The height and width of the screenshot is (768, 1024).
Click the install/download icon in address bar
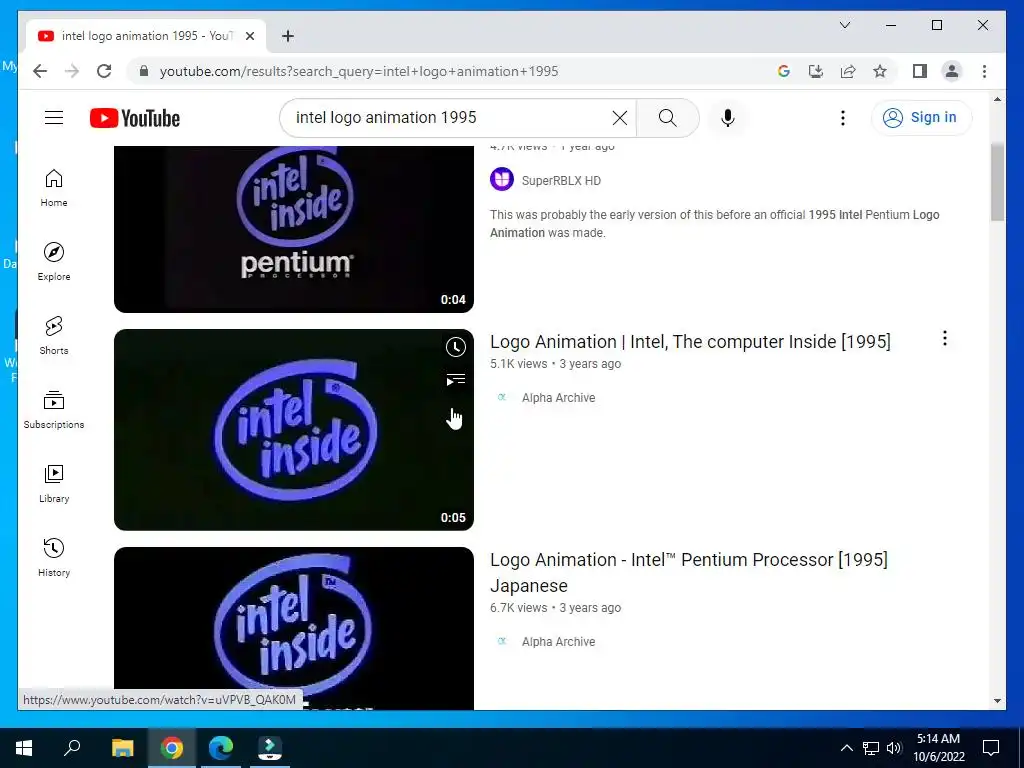tap(816, 71)
